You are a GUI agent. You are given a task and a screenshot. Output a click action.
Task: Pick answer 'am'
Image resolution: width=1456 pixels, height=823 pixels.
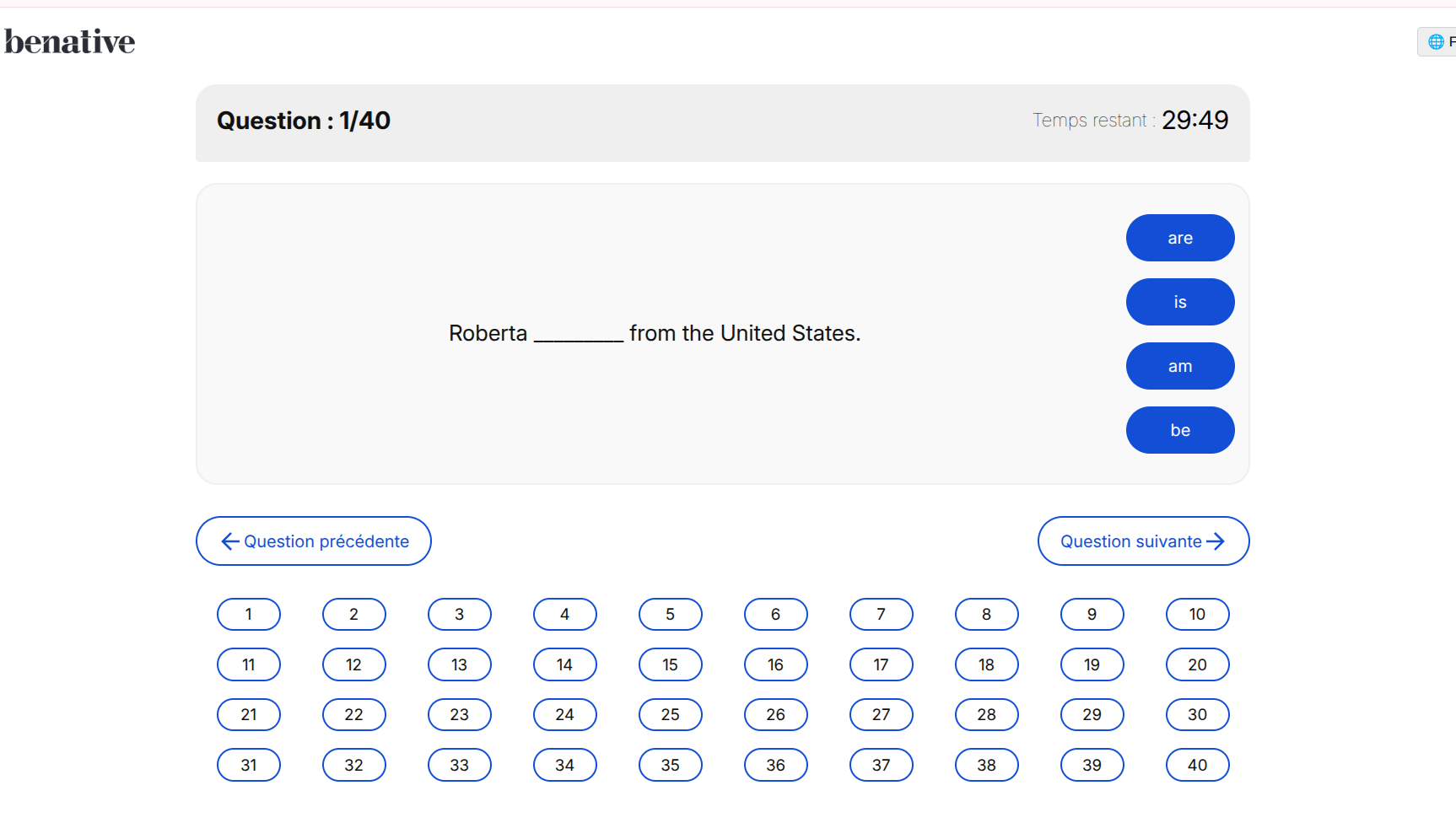pos(1180,366)
